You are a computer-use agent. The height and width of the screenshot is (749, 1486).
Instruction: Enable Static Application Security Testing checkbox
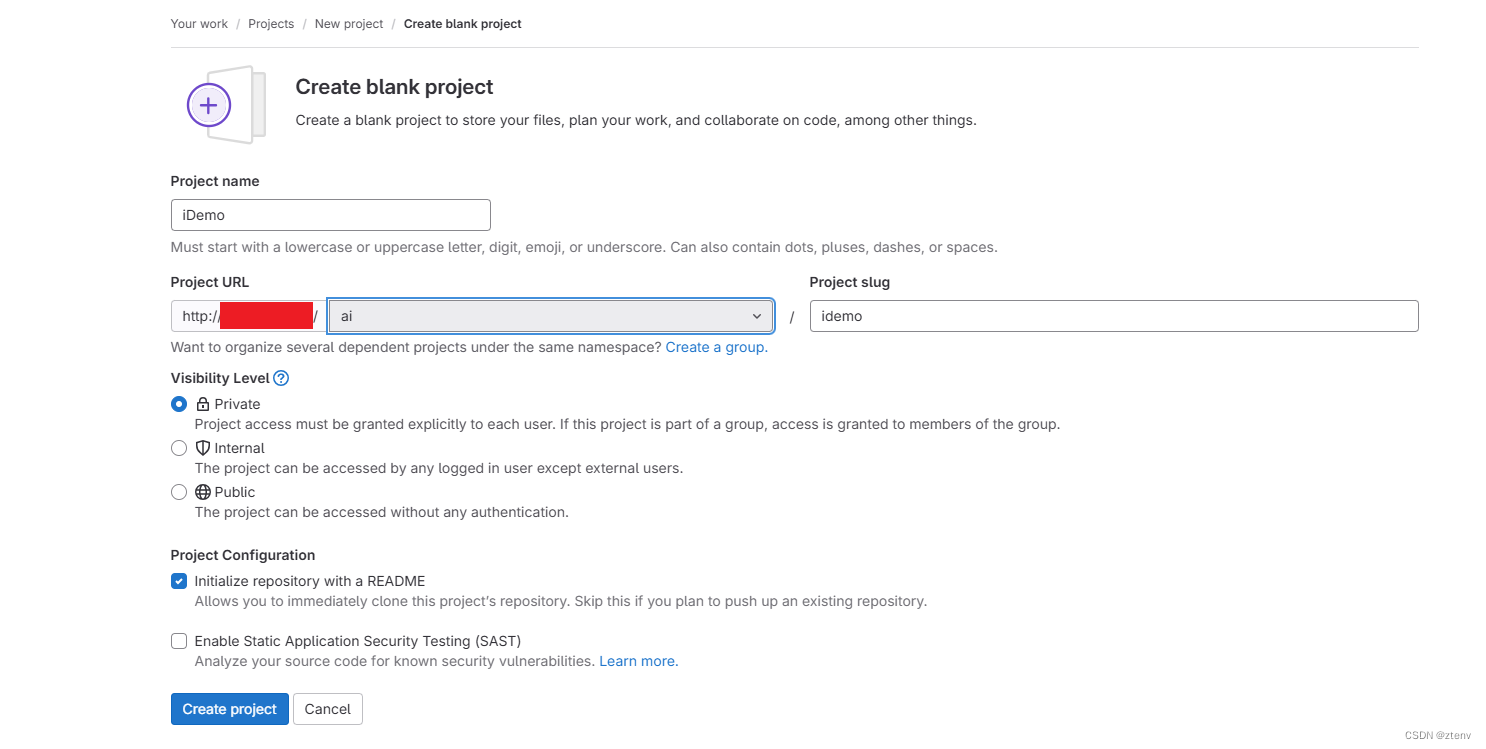(x=179, y=641)
